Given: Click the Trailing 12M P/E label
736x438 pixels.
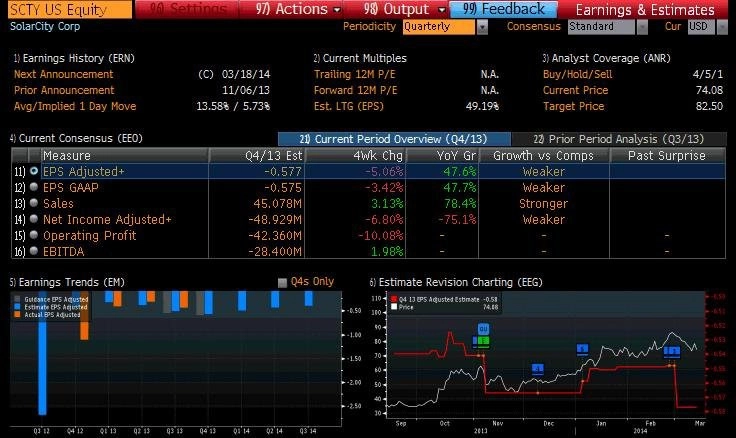Looking at the screenshot, I should tap(354, 74).
